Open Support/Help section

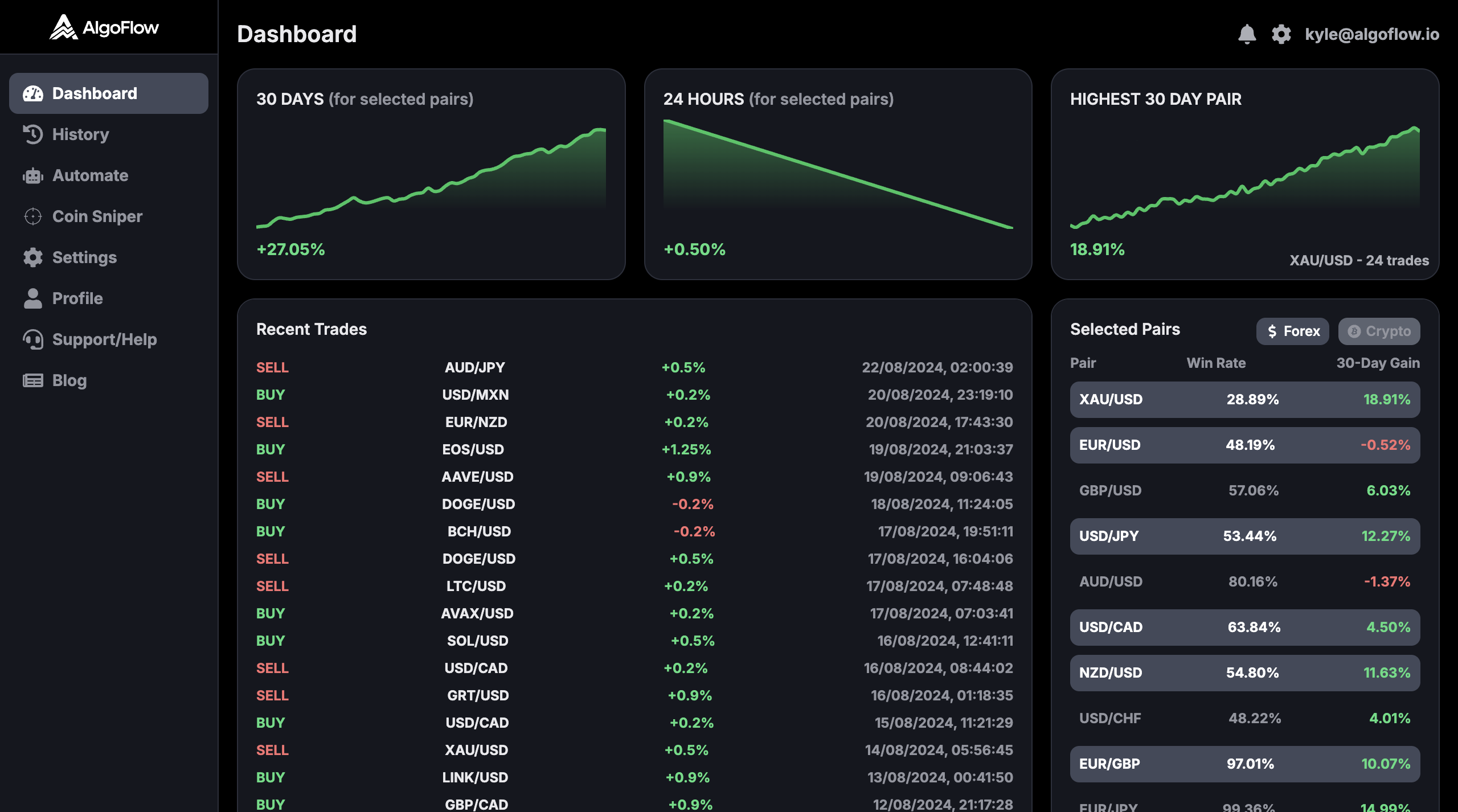109,339
